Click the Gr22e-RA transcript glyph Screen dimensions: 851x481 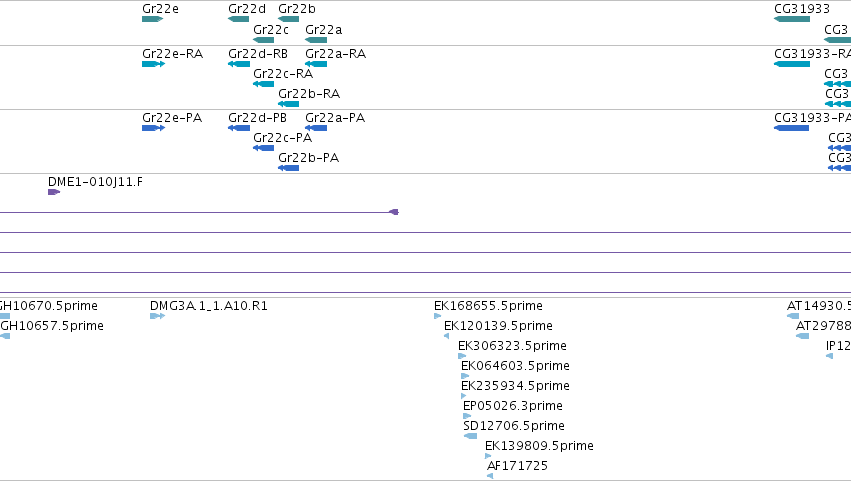pyautogui.click(x=154, y=64)
